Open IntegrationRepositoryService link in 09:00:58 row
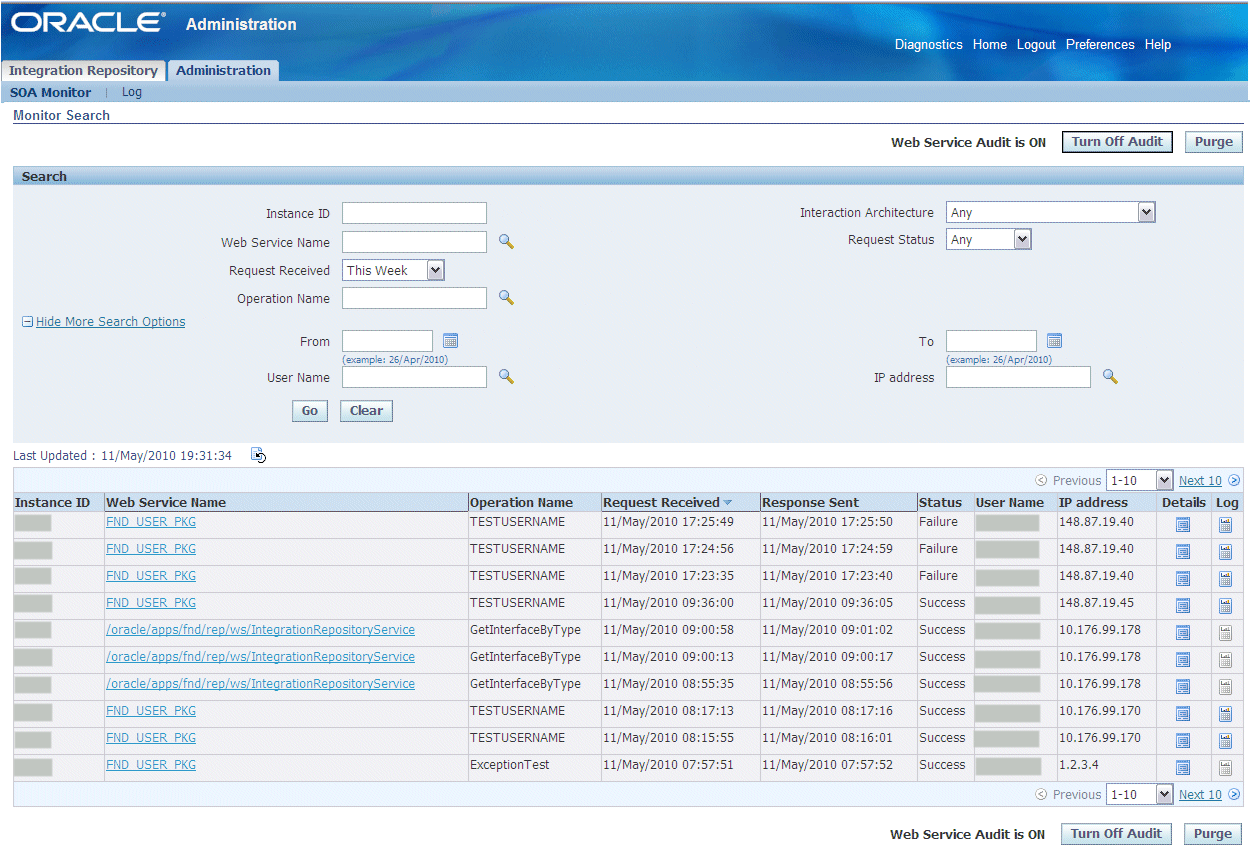Screen dimensions: 1250x848 pos(260,630)
